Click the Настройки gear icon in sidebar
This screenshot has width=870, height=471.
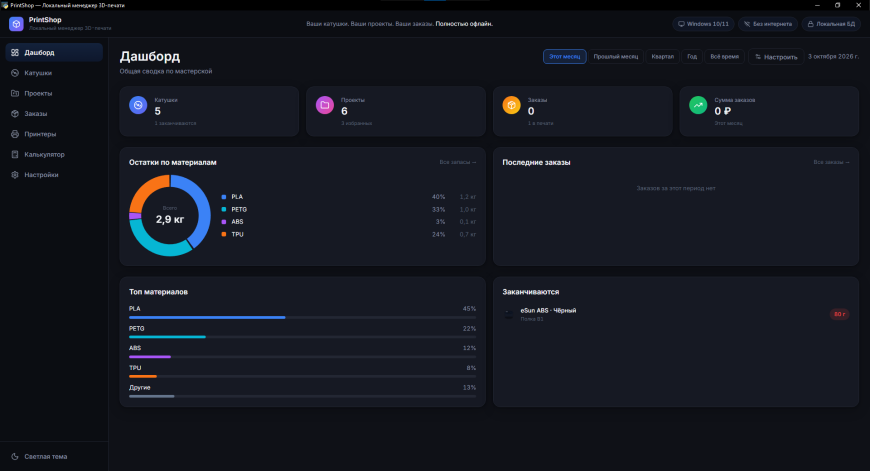tap(15, 175)
